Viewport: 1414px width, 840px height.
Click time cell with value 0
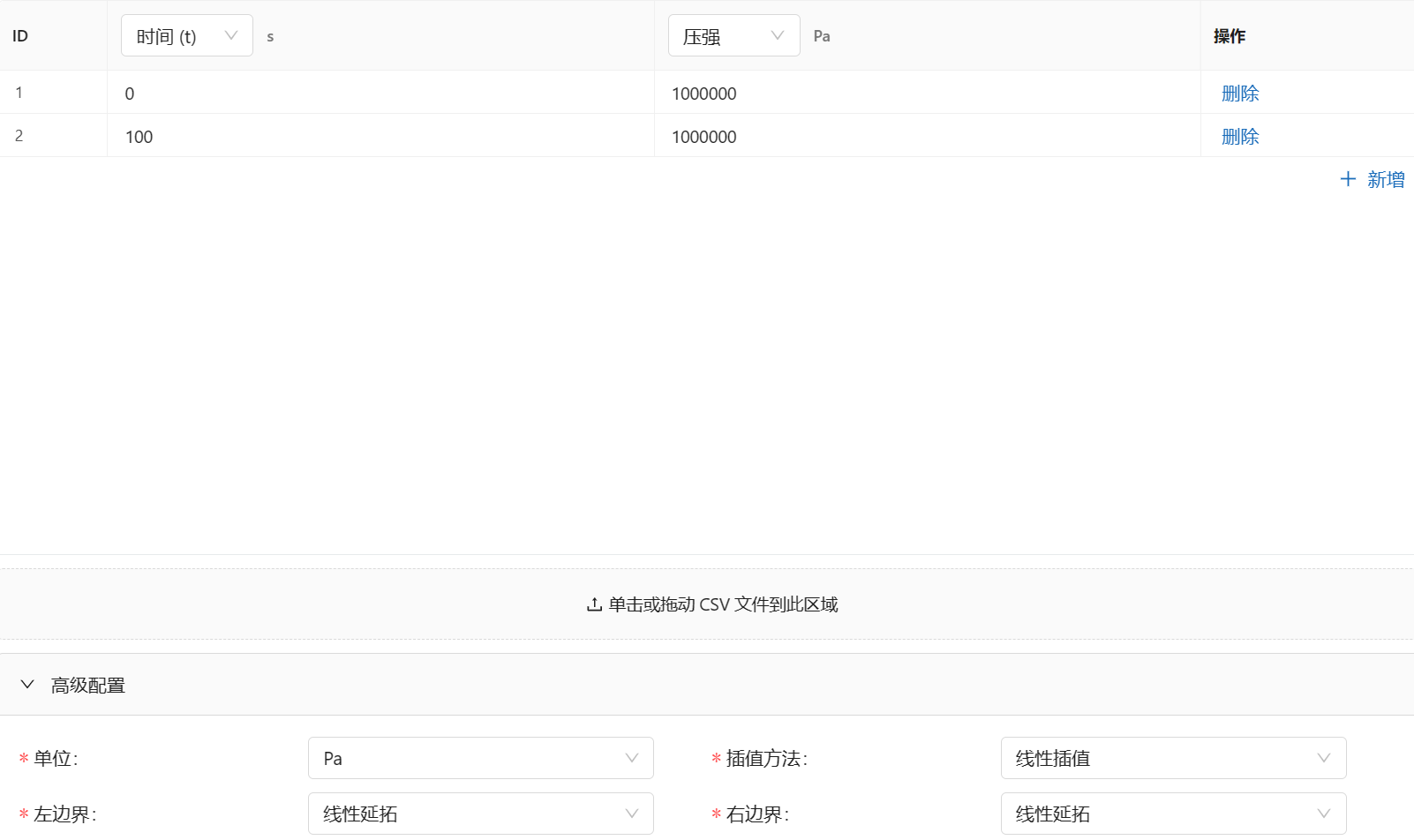[x=380, y=93]
